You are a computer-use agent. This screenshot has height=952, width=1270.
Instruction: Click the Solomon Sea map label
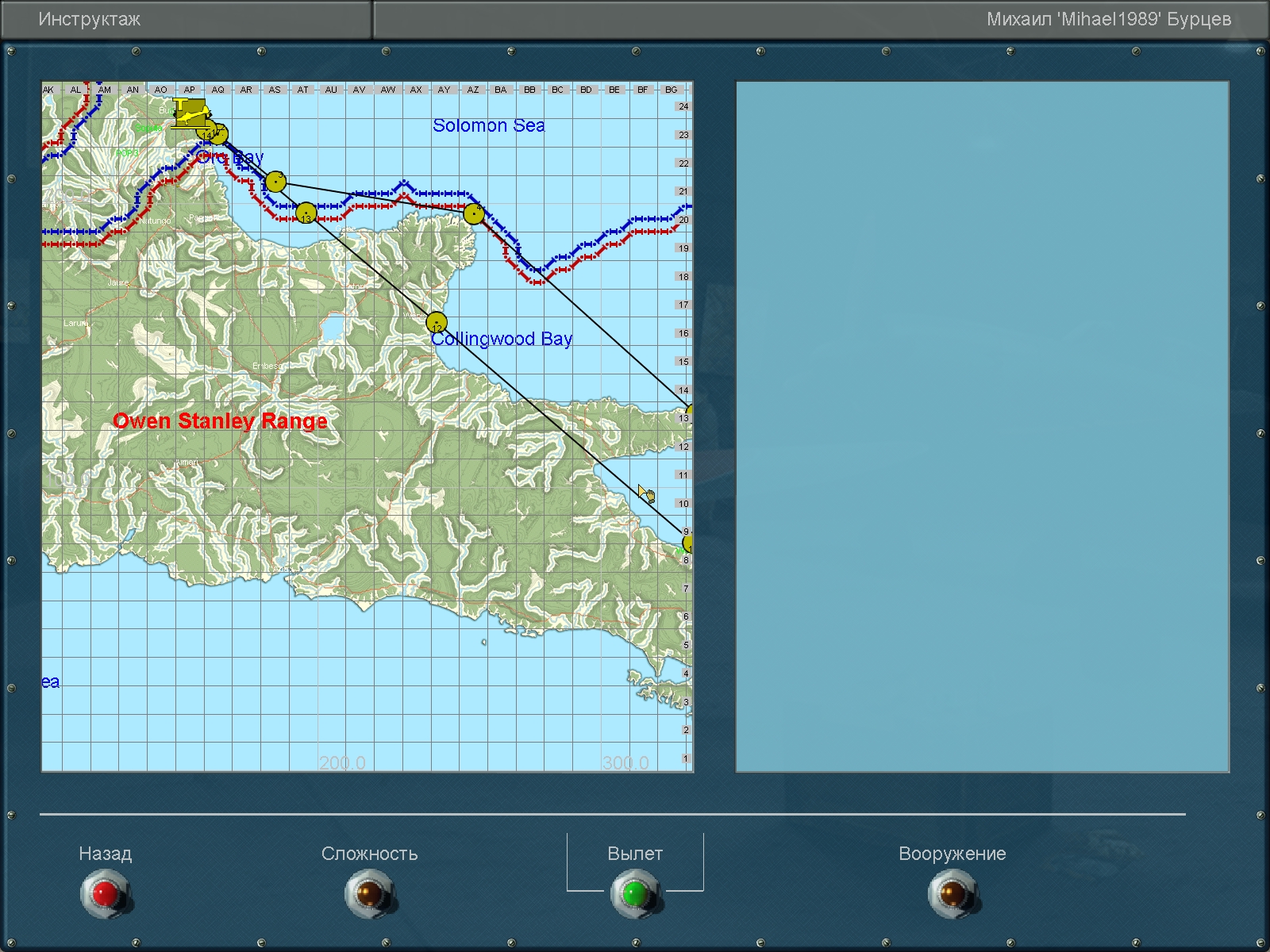tap(489, 125)
